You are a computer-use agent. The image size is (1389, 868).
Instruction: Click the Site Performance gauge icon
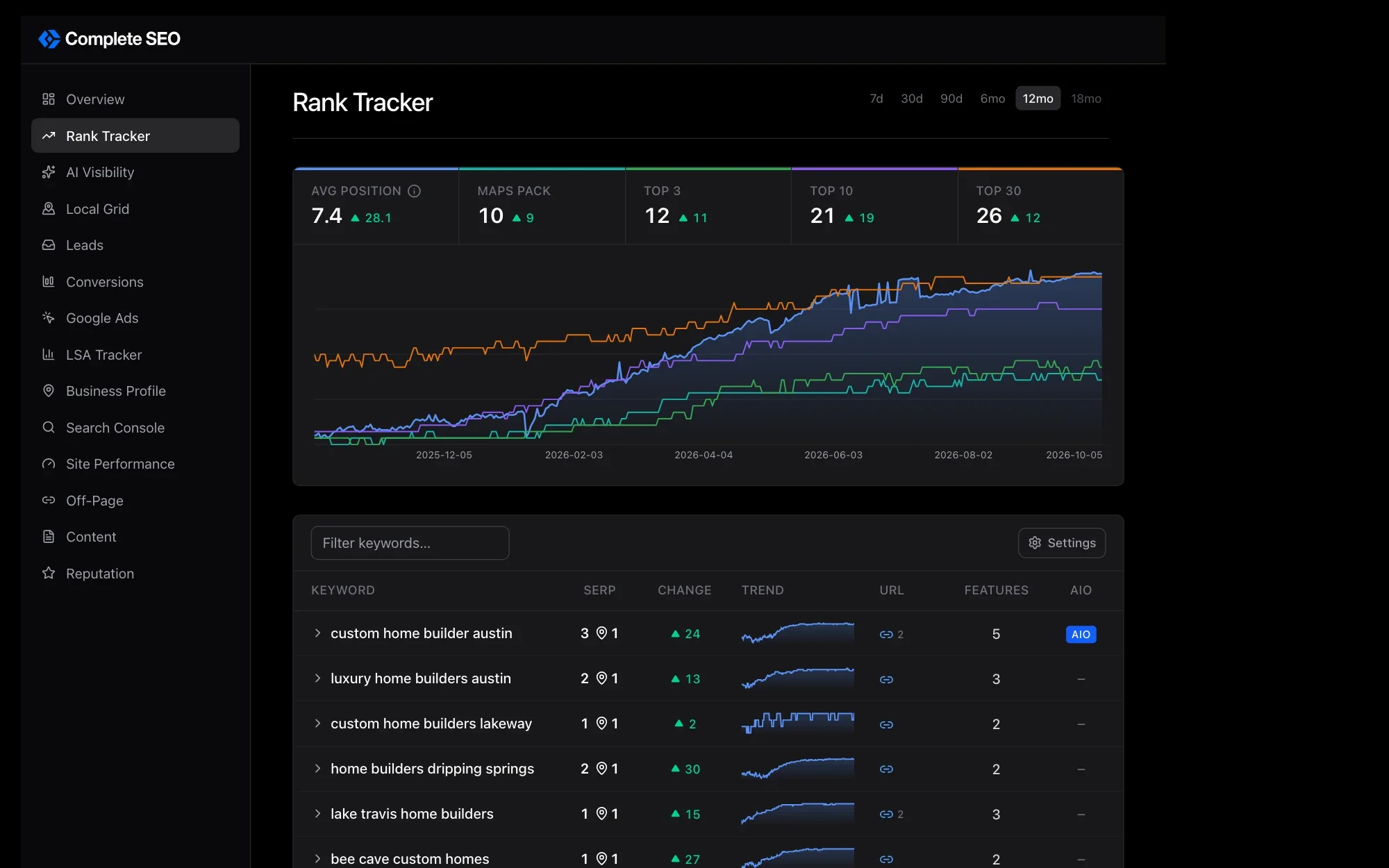49,464
